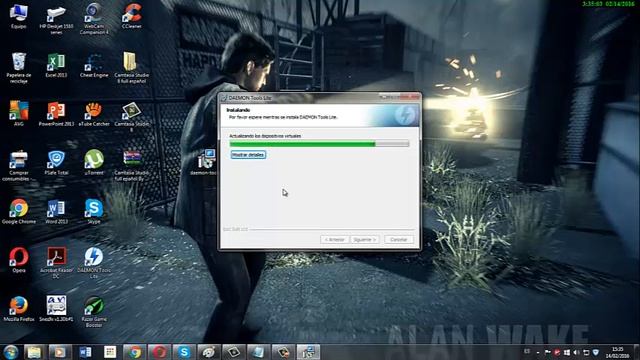The height and width of the screenshot is (360, 640).
Task: Open the volume control in system tray
Action: point(576,352)
